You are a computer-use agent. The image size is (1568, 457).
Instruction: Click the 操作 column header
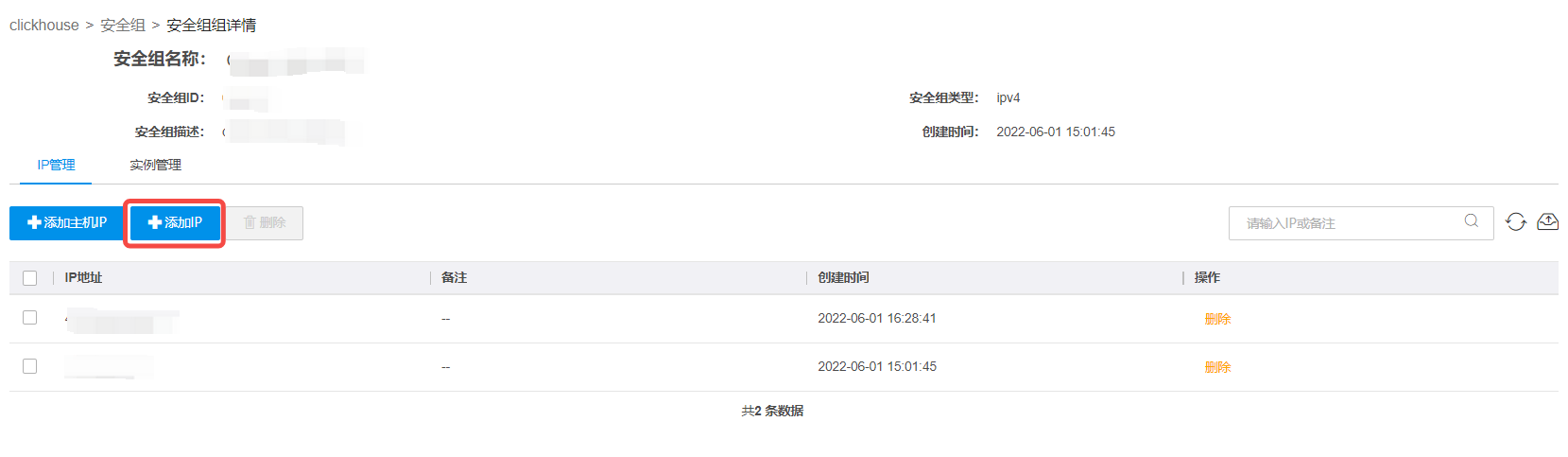(x=1207, y=278)
